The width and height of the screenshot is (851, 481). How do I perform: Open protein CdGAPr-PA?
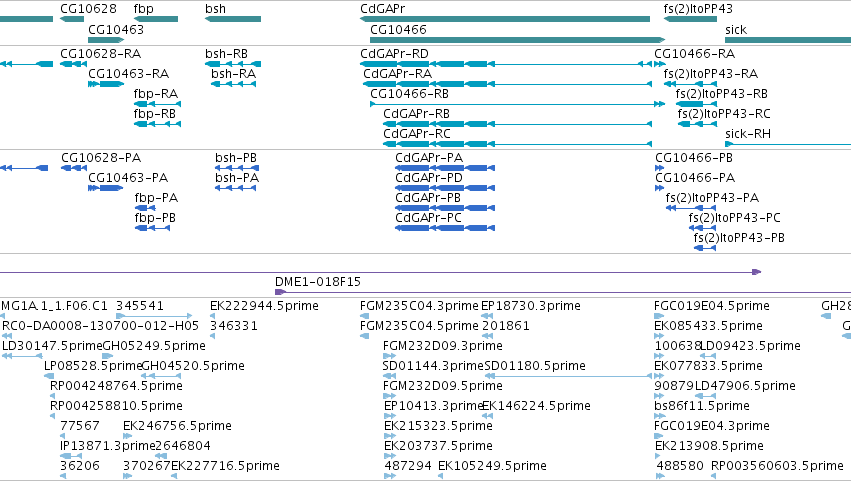click(x=429, y=158)
